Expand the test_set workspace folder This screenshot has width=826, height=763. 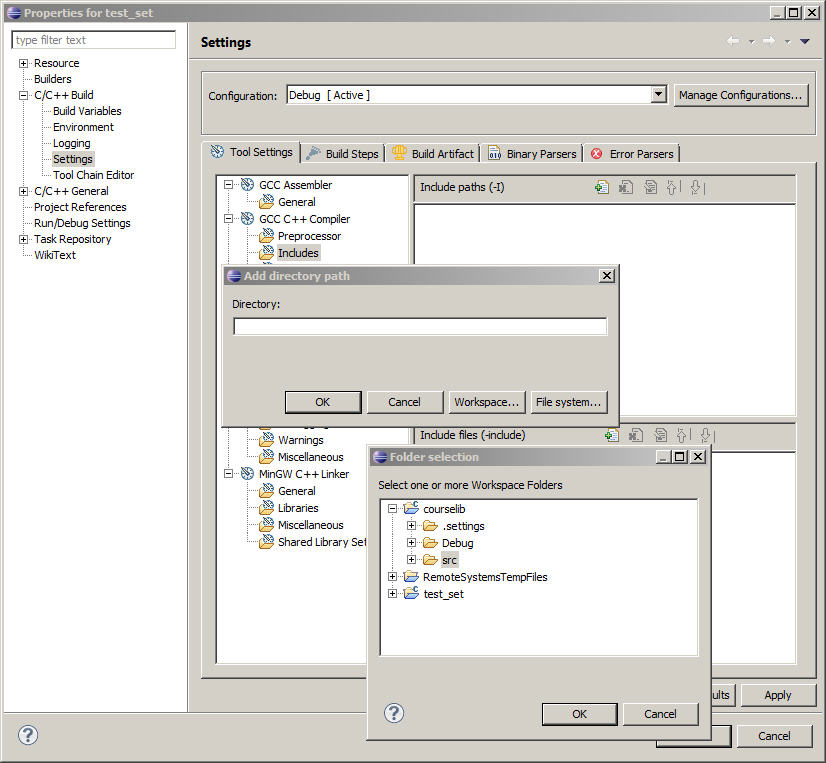tap(391, 594)
